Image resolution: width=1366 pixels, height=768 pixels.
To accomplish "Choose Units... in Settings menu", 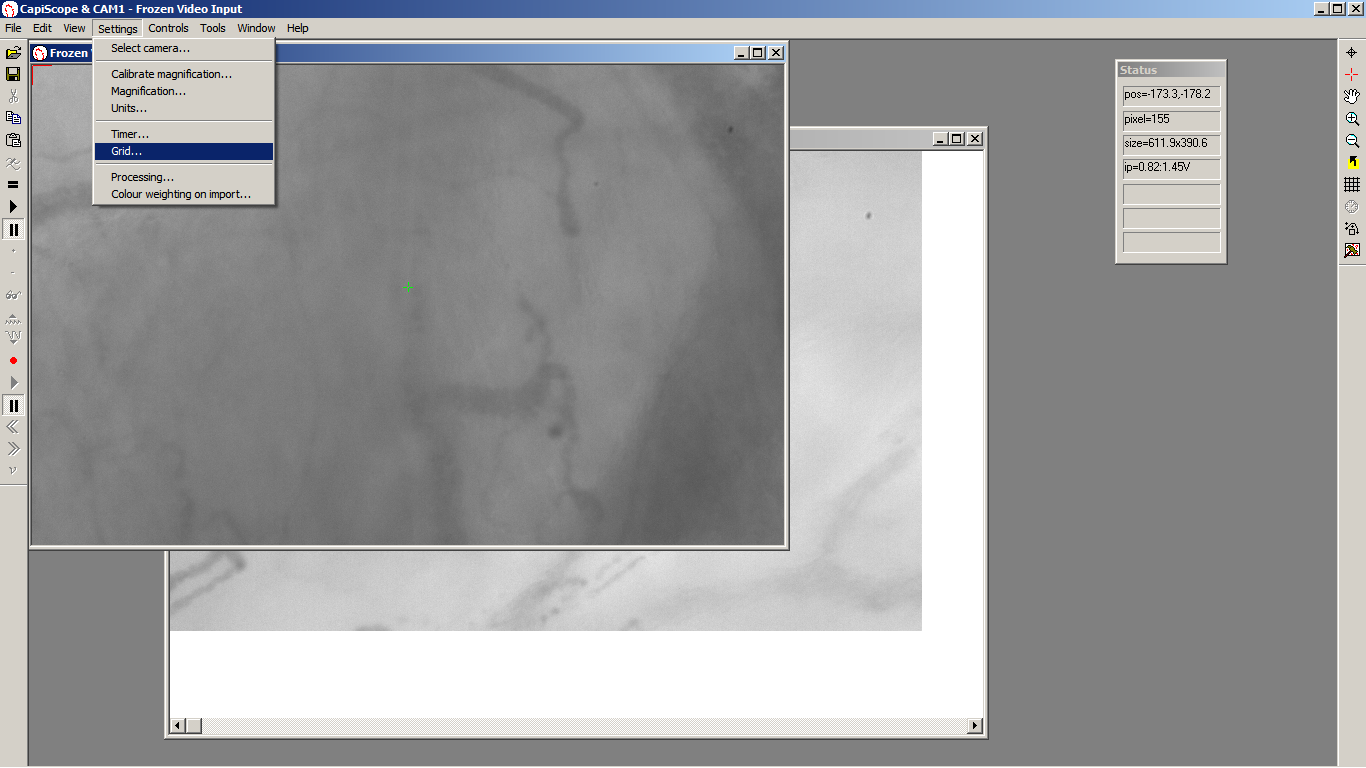I will (x=184, y=108).
